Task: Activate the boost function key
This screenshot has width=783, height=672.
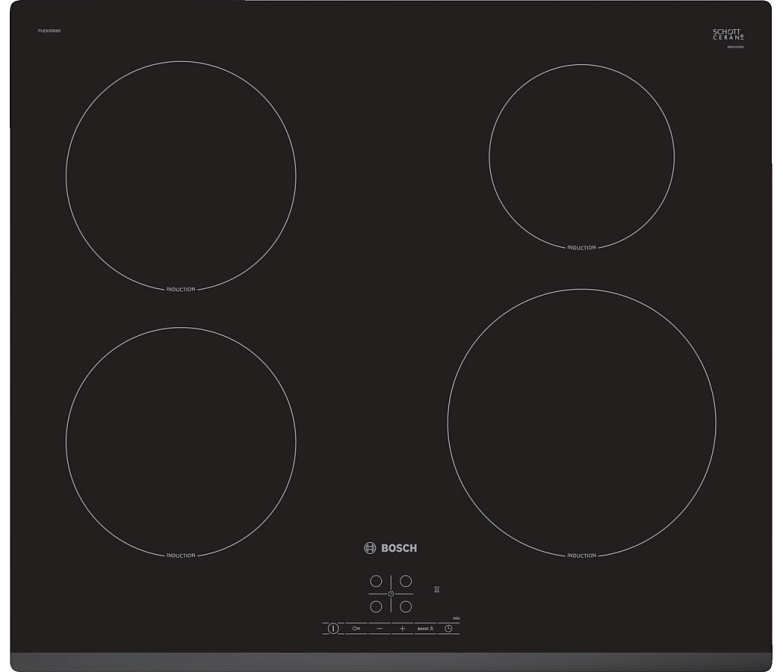Action: (425, 628)
